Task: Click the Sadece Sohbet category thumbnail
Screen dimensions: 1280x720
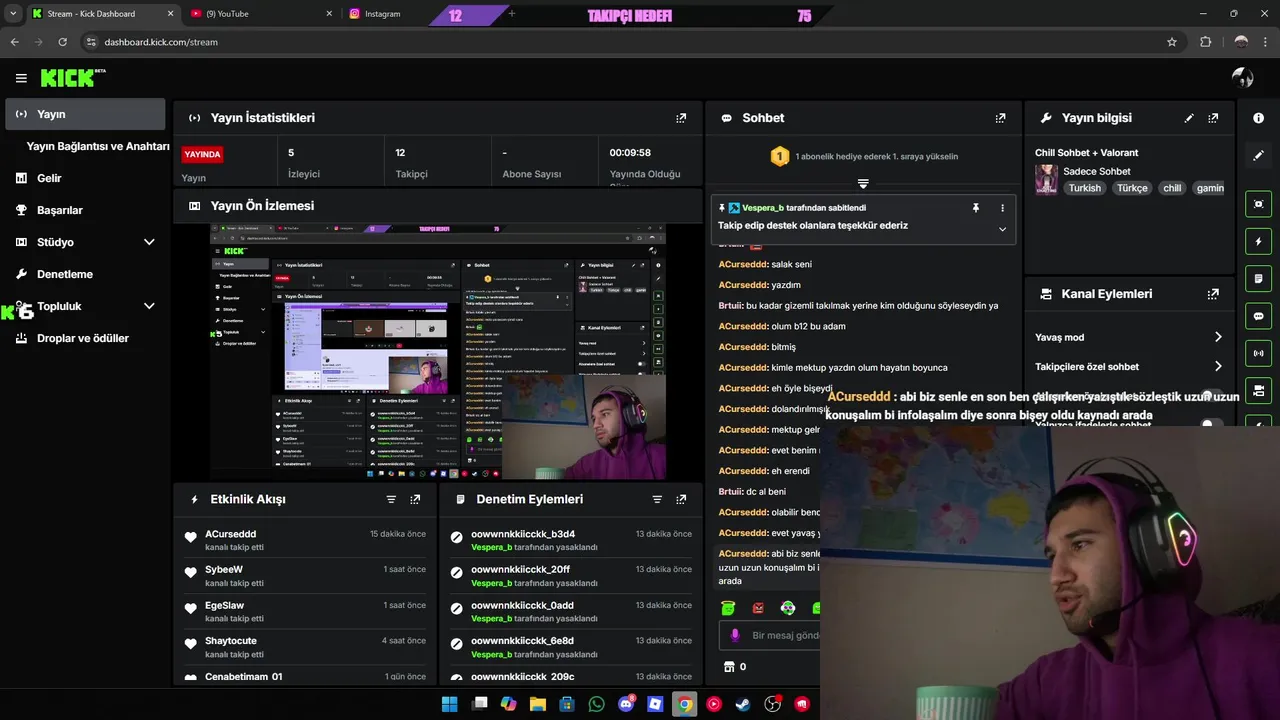Action: (x=1046, y=179)
